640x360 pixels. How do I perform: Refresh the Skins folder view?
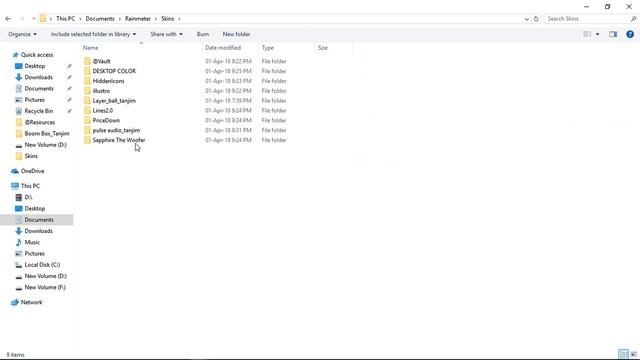(x=536, y=19)
